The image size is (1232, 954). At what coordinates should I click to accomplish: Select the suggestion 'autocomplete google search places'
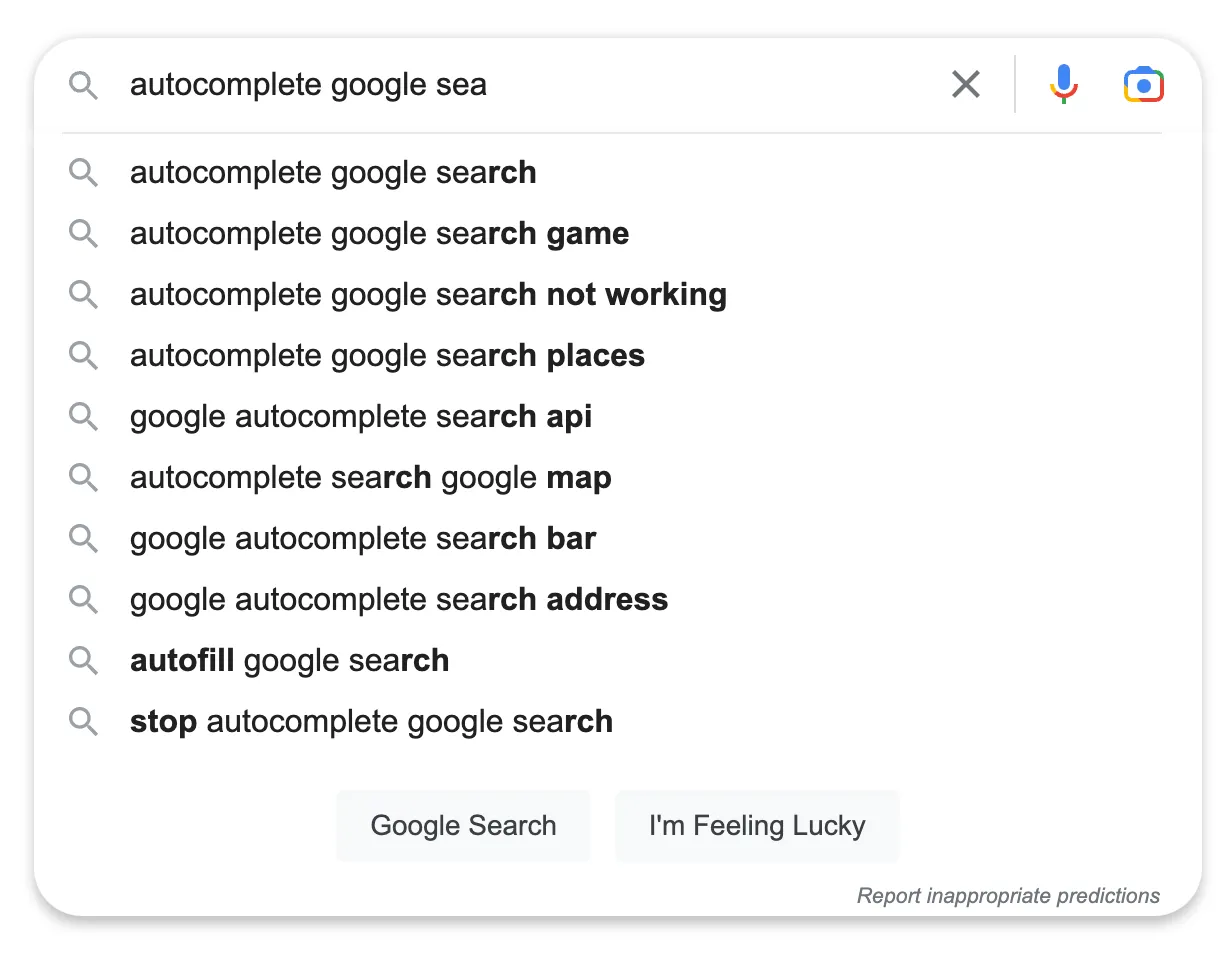[386, 355]
